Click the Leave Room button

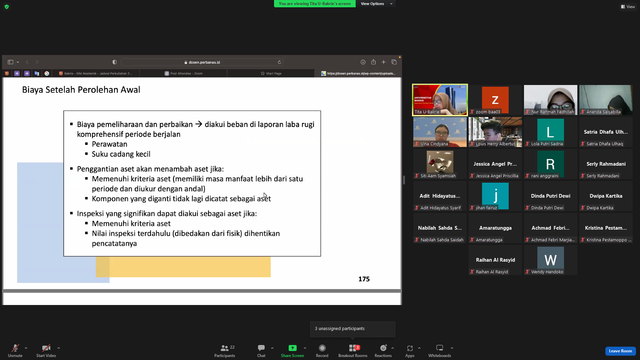[620, 351]
